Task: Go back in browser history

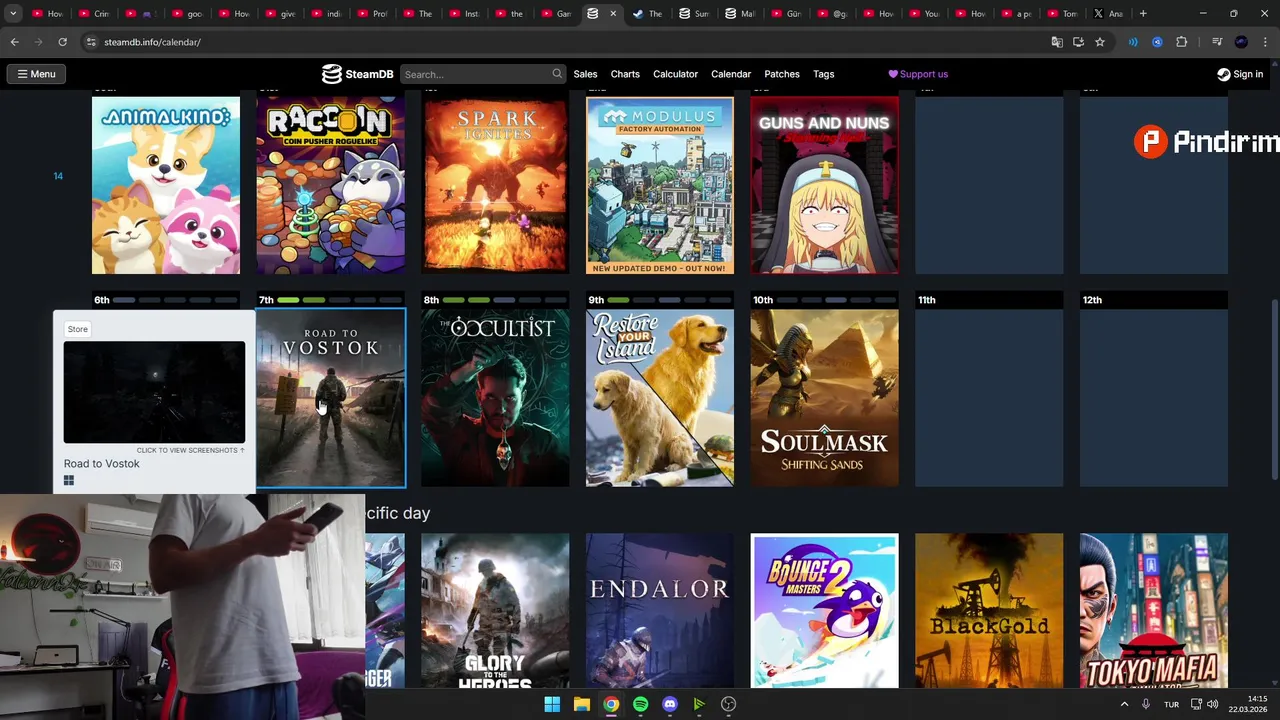Action: coord(14,42)
